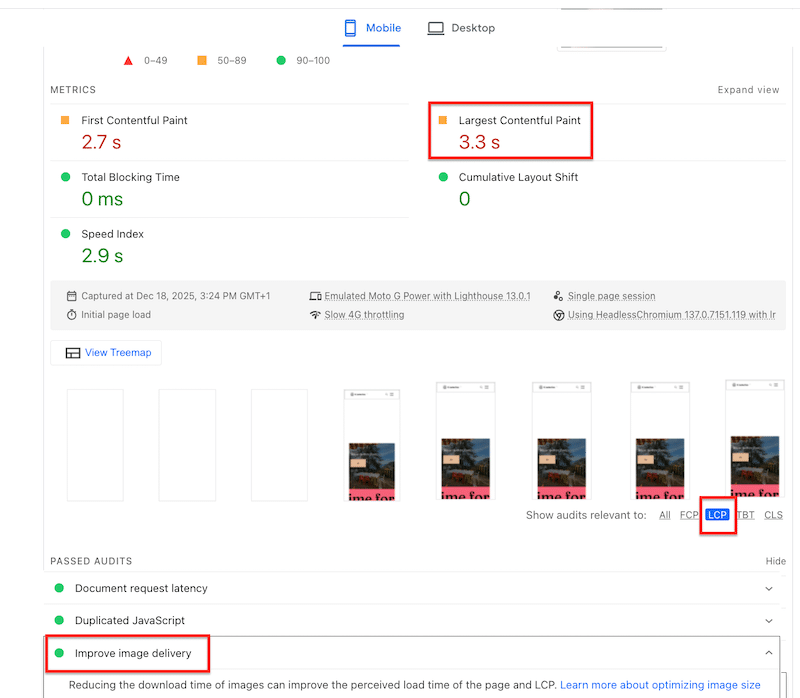
Task: Expand the Duplicated JavaScript audit chevron
Action: point(768,620)
